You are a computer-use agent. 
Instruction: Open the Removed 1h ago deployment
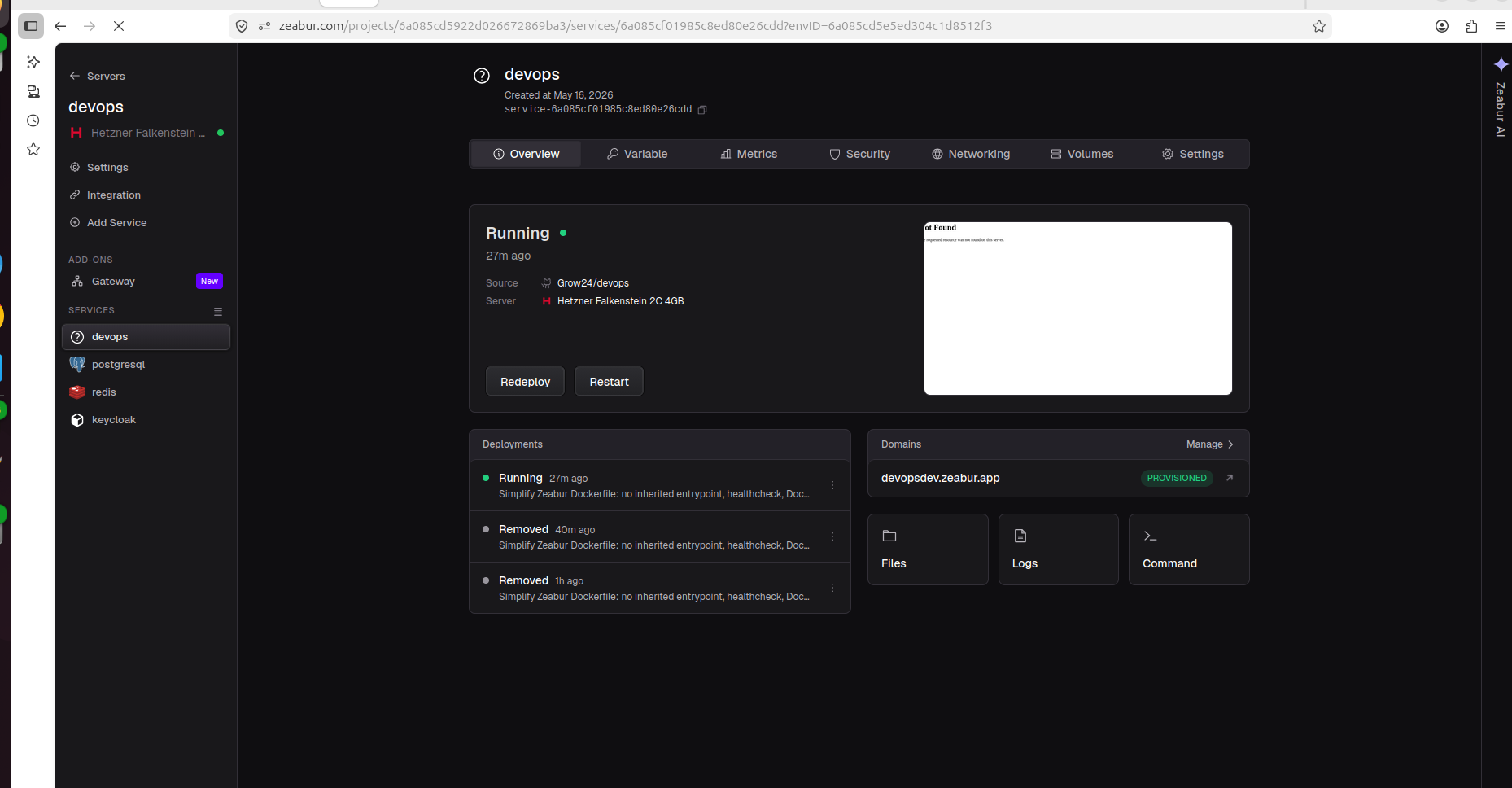point(660,588)
